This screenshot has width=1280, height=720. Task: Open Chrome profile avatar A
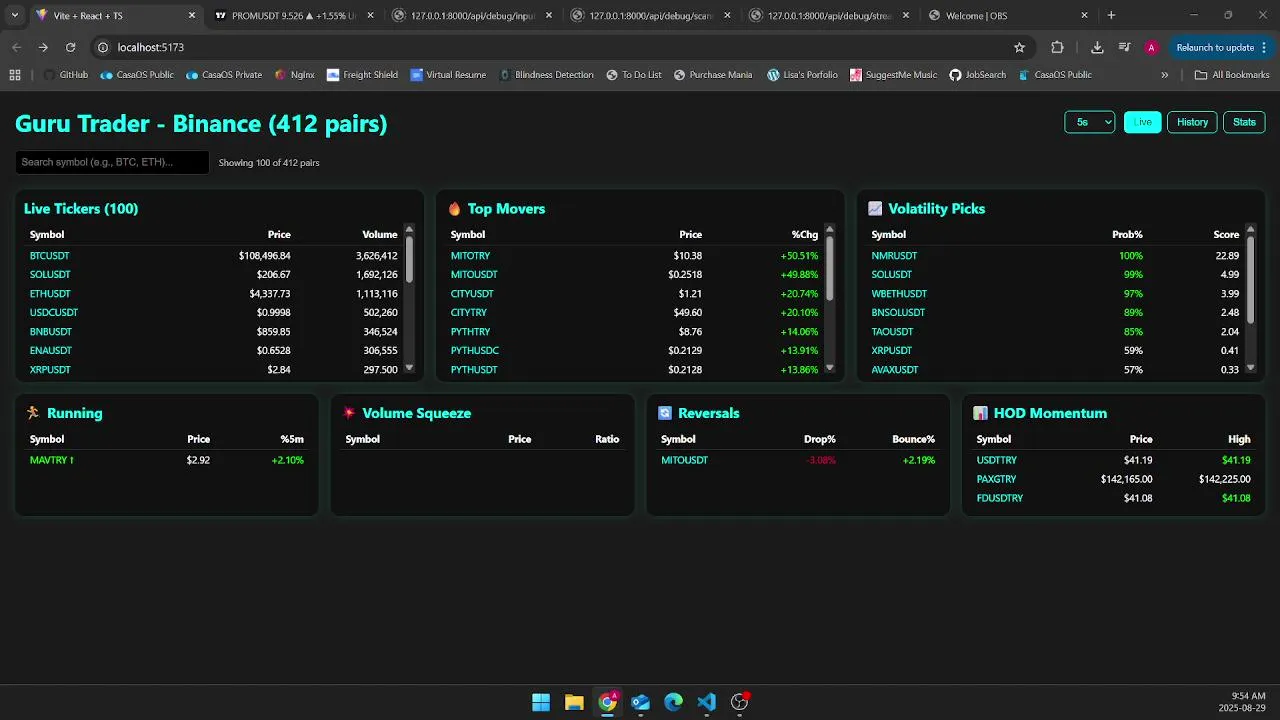[1151, 47]
